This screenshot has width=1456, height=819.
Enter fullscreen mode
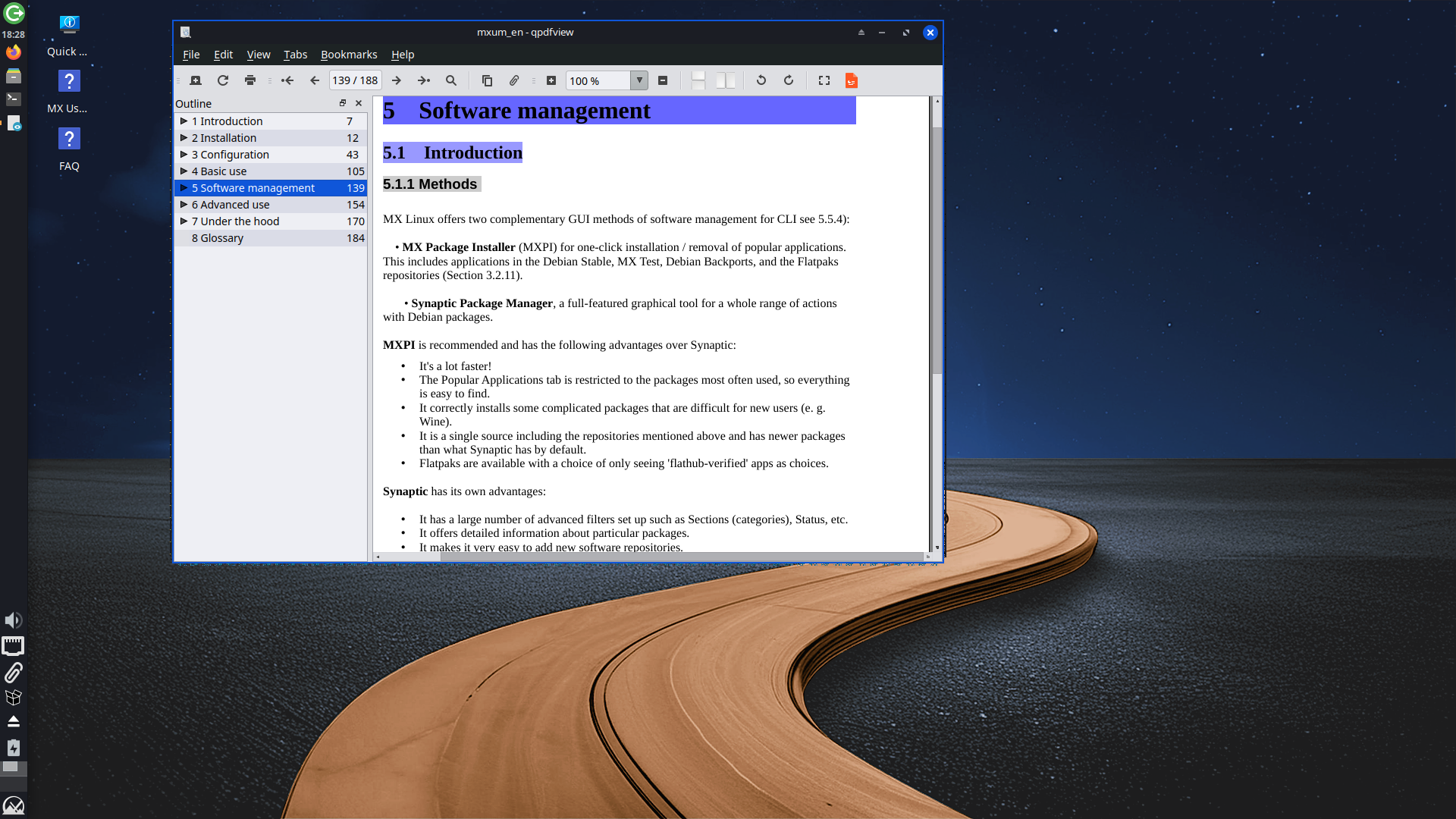tap(824, 80)
